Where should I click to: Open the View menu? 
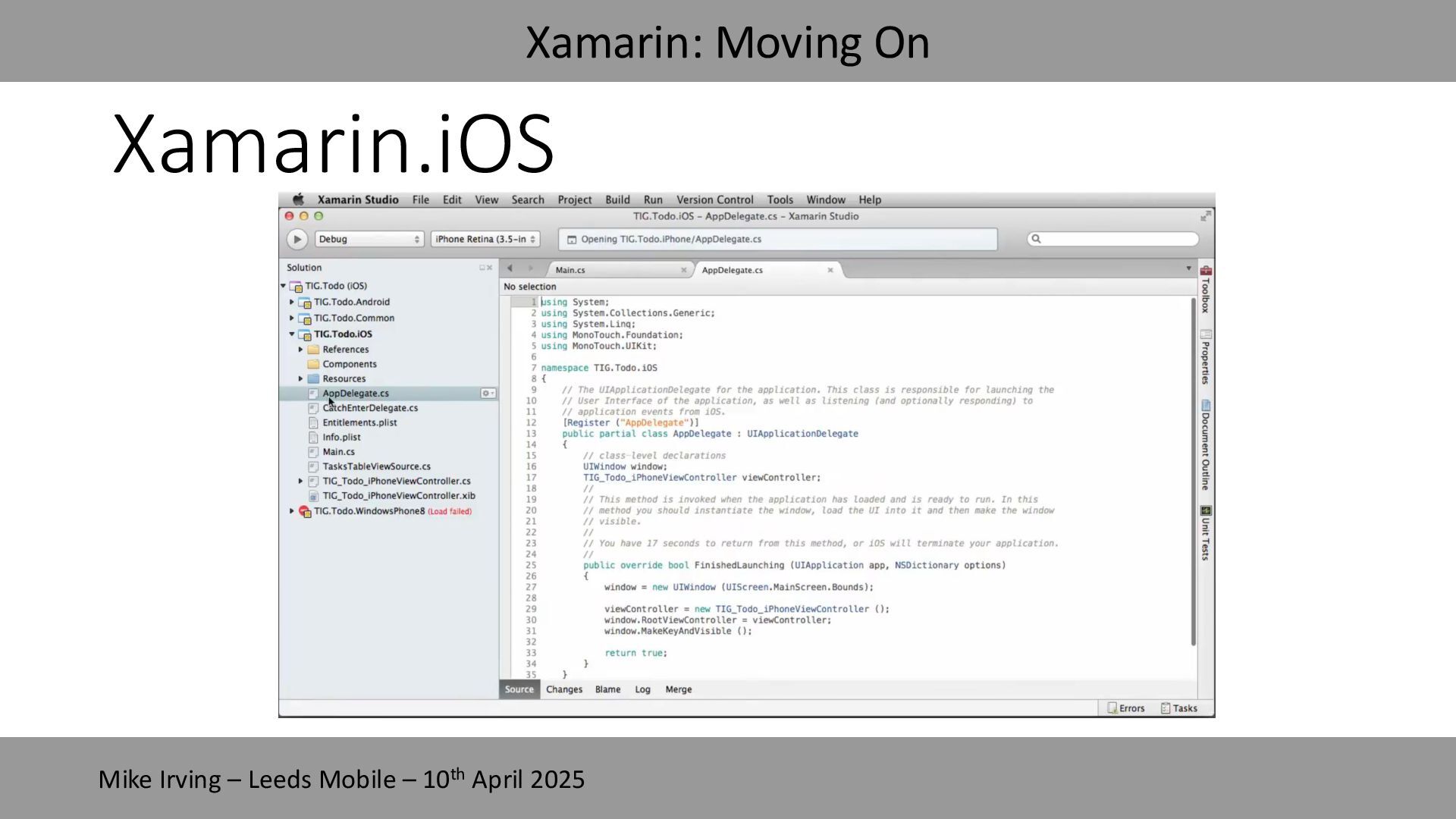[487, 199]
